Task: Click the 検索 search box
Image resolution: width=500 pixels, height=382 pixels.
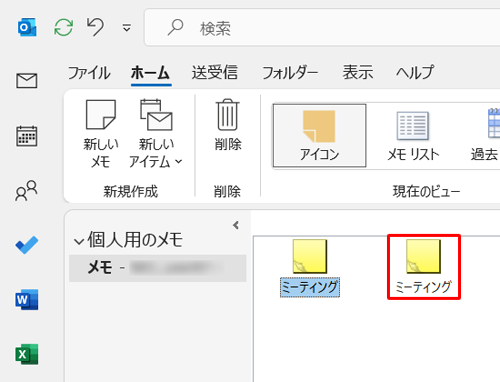Action: [x=322, y=28]
